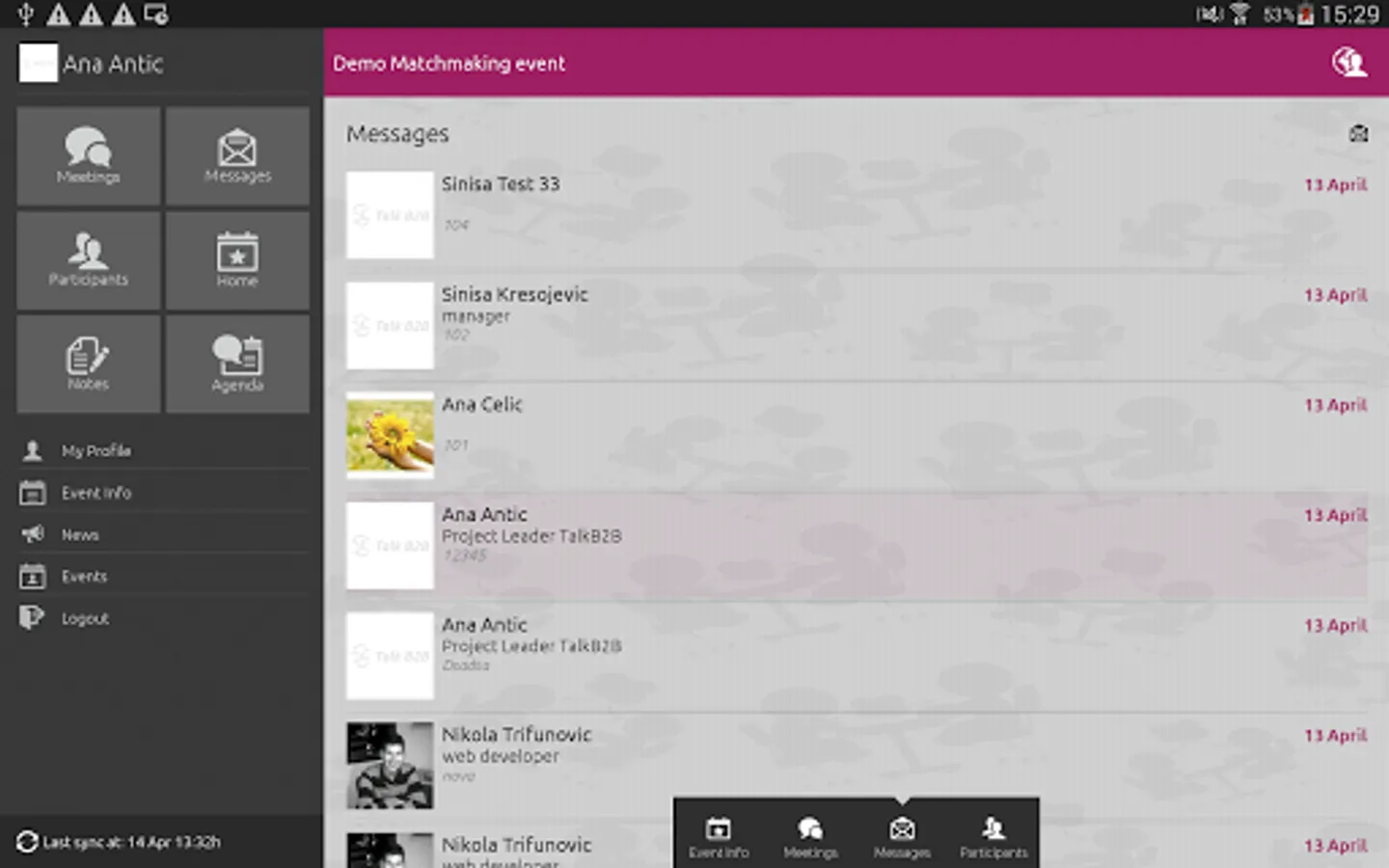Click Ana Antic profile picture in sidebar header
Viewport: 1389px width, 868px height.
[38, 64]
